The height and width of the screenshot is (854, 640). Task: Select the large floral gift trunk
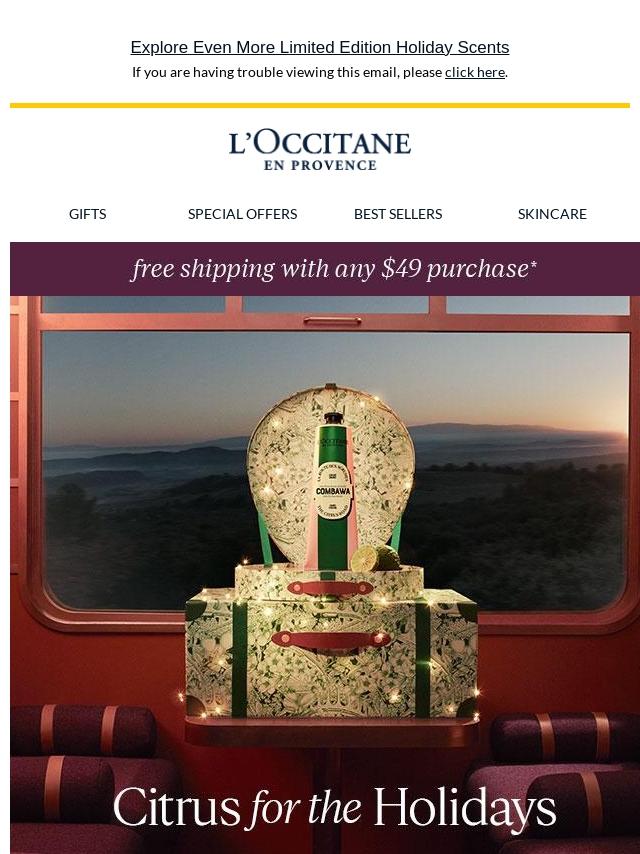click(331, 652)
